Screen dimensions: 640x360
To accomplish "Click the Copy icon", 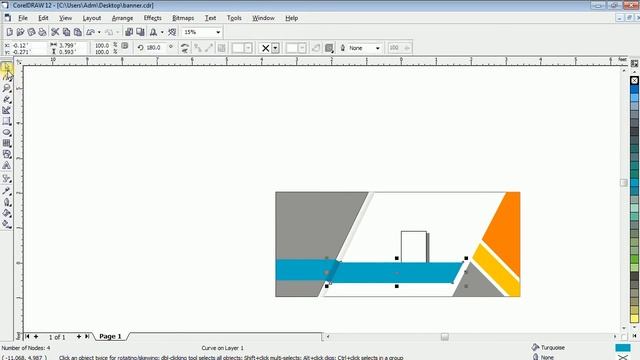I will coord(66,32).
